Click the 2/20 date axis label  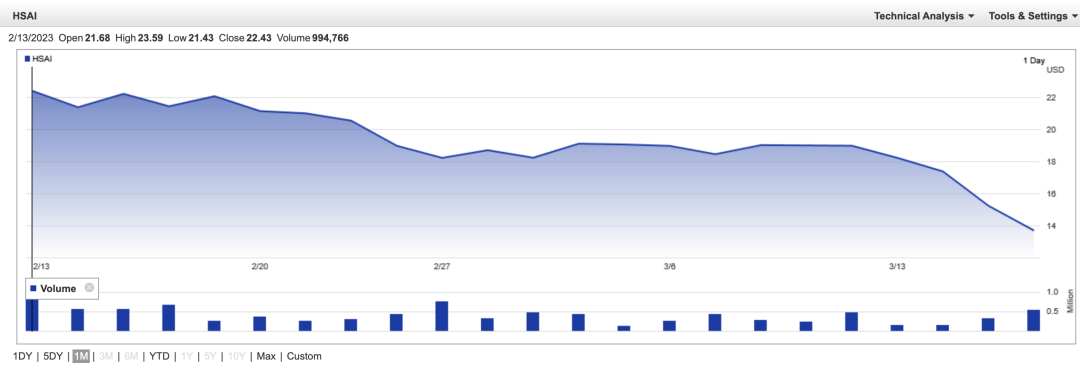pyautogui.click(x=260, y=266)
